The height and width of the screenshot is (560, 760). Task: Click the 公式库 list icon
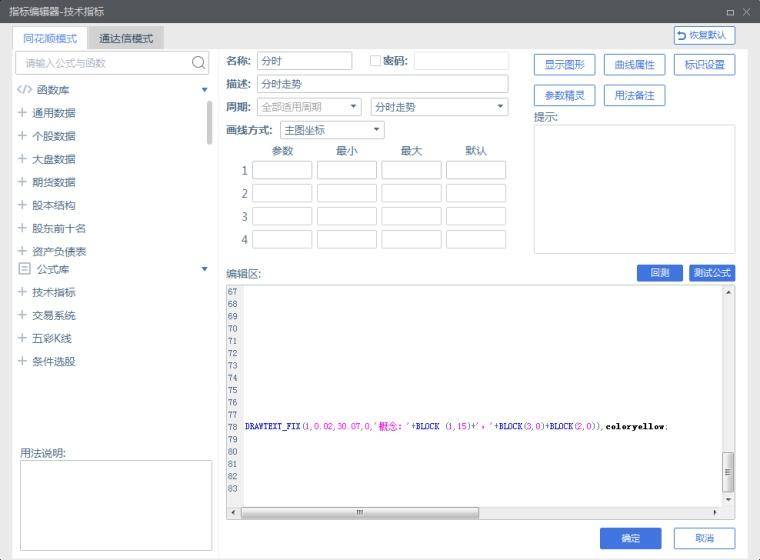click(x=24, y=269)
